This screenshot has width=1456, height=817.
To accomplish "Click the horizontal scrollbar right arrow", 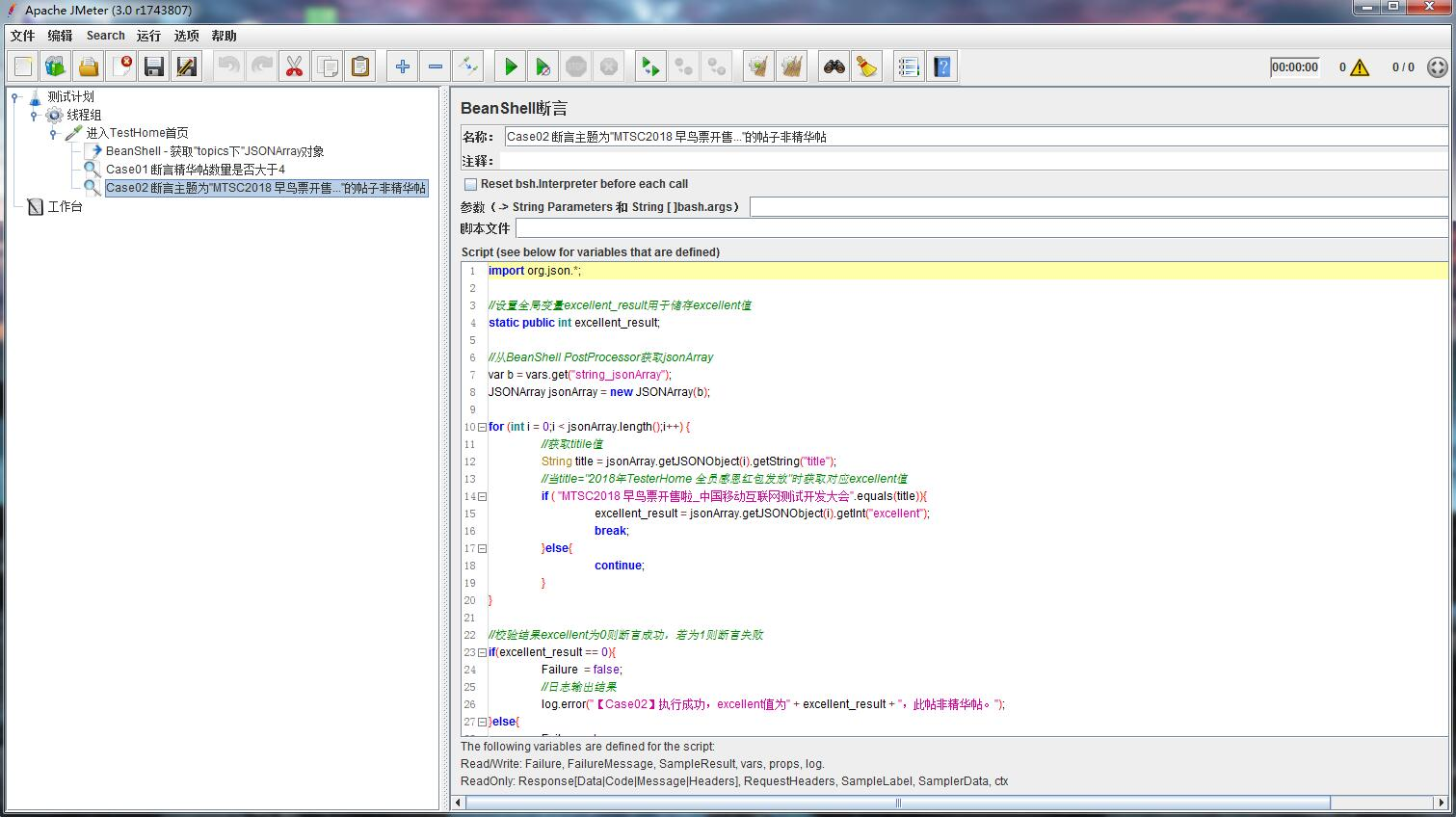I will point(1442,803).
